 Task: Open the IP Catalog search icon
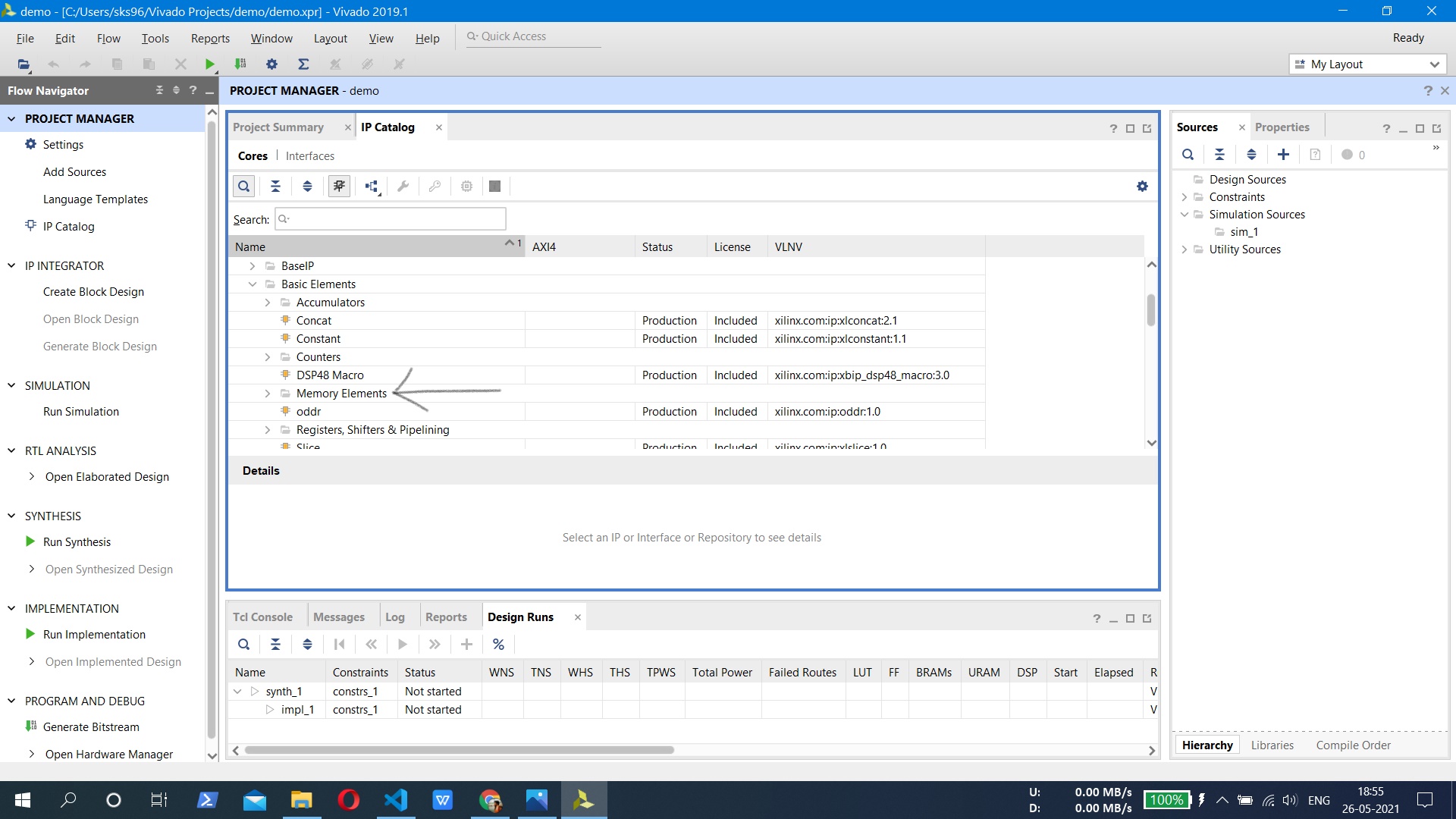click(243, 186)
